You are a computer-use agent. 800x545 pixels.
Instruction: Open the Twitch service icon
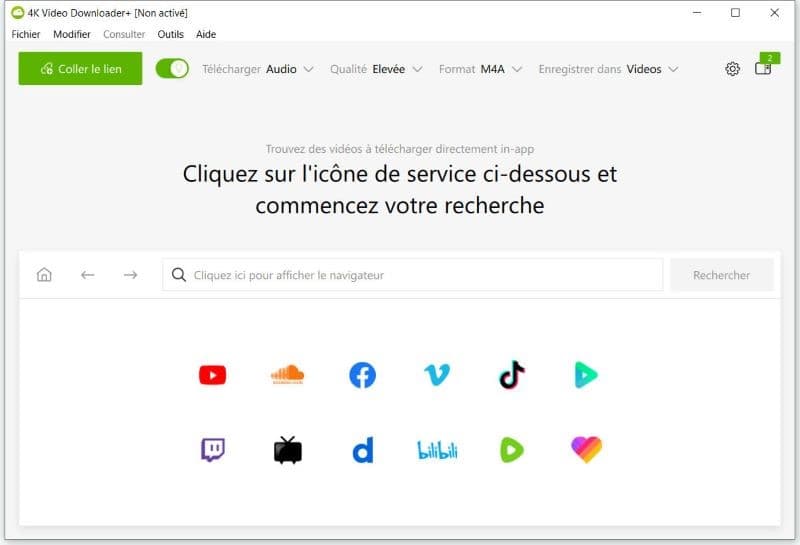click(x=212, y=450)
